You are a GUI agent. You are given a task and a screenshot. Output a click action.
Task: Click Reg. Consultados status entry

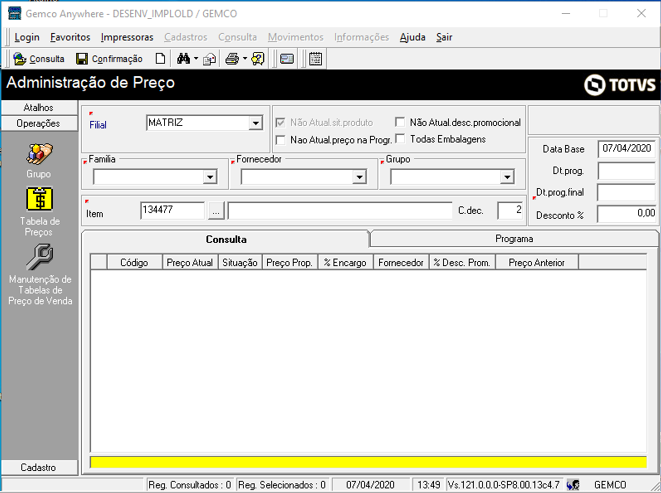190,485
